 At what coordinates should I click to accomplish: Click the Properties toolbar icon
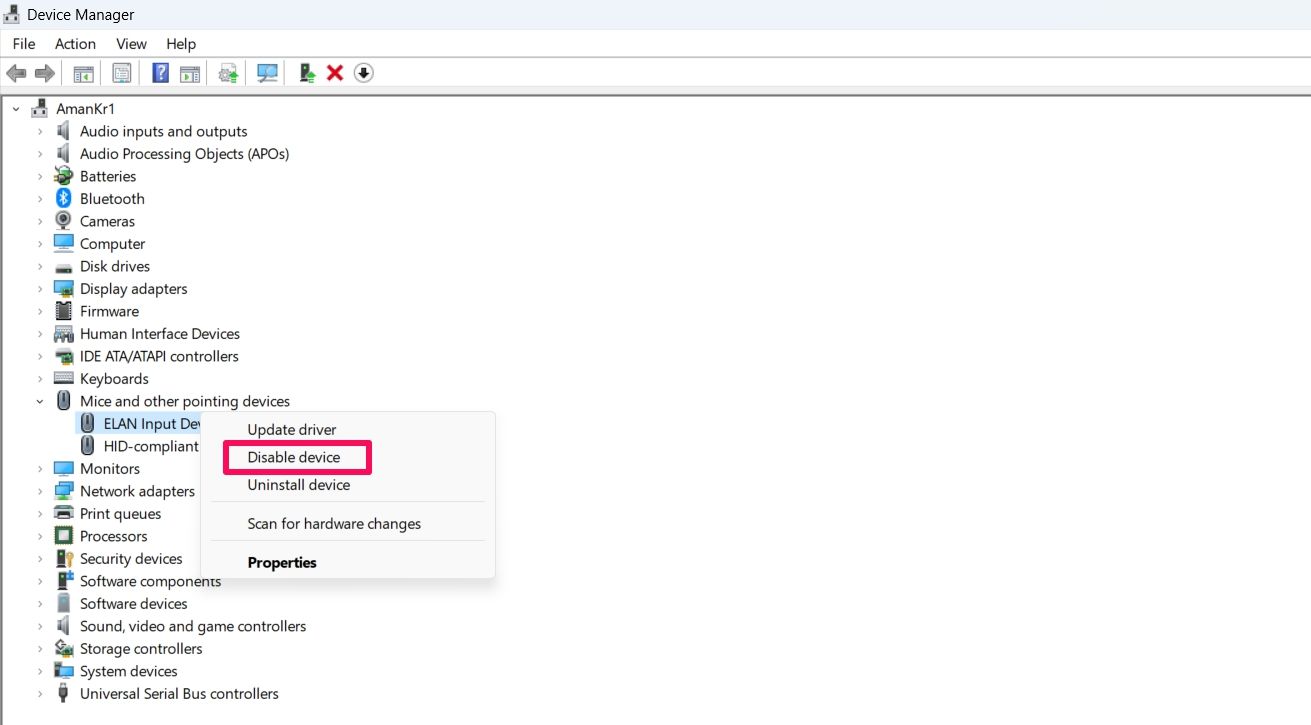click(x=121, y=72)
